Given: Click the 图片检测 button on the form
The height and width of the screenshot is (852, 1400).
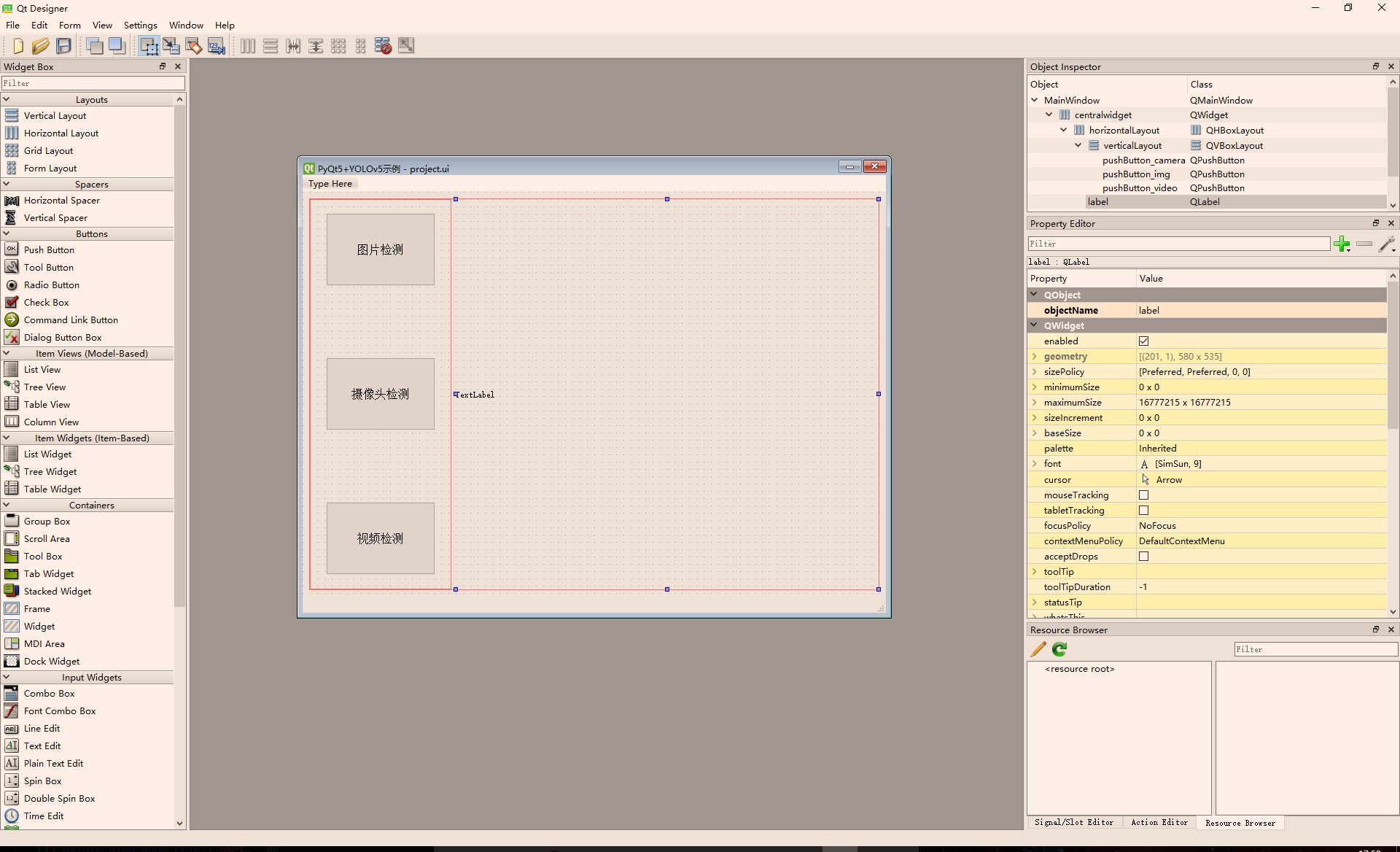Looking at the screenshot, I should (x=380, y=249).
